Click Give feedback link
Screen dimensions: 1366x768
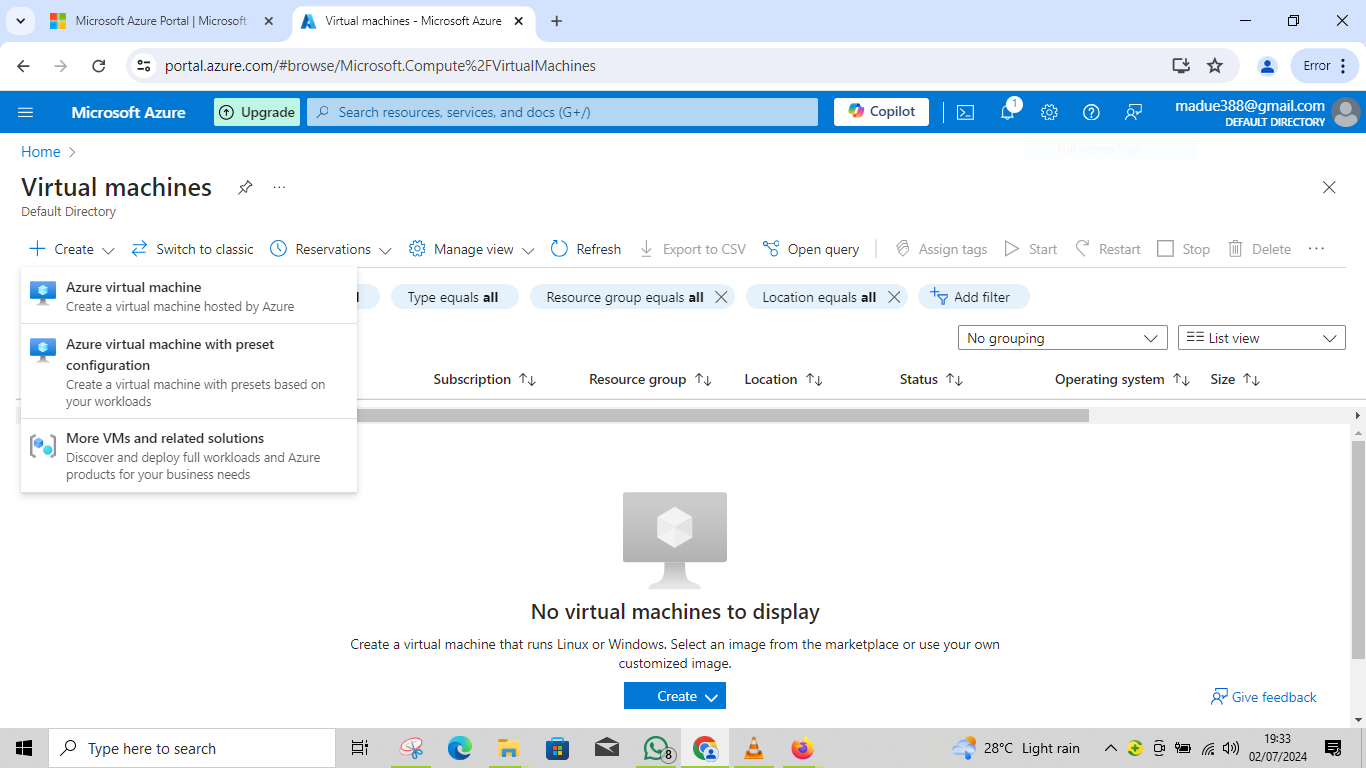tap(1264, 697)
